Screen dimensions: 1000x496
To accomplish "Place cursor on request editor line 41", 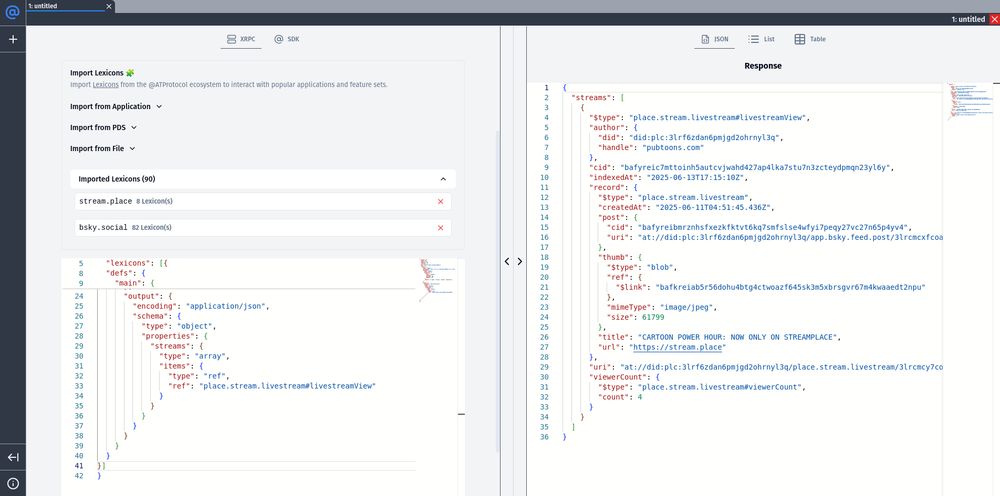I will 255,466.
